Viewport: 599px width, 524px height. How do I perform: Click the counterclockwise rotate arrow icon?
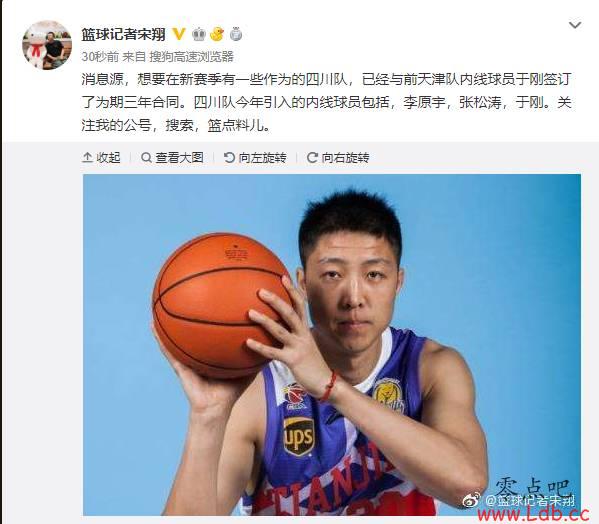(x=229, y=157)
